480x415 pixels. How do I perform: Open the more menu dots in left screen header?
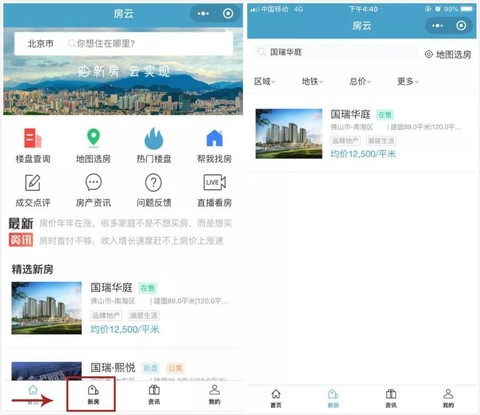click(203, 14)
